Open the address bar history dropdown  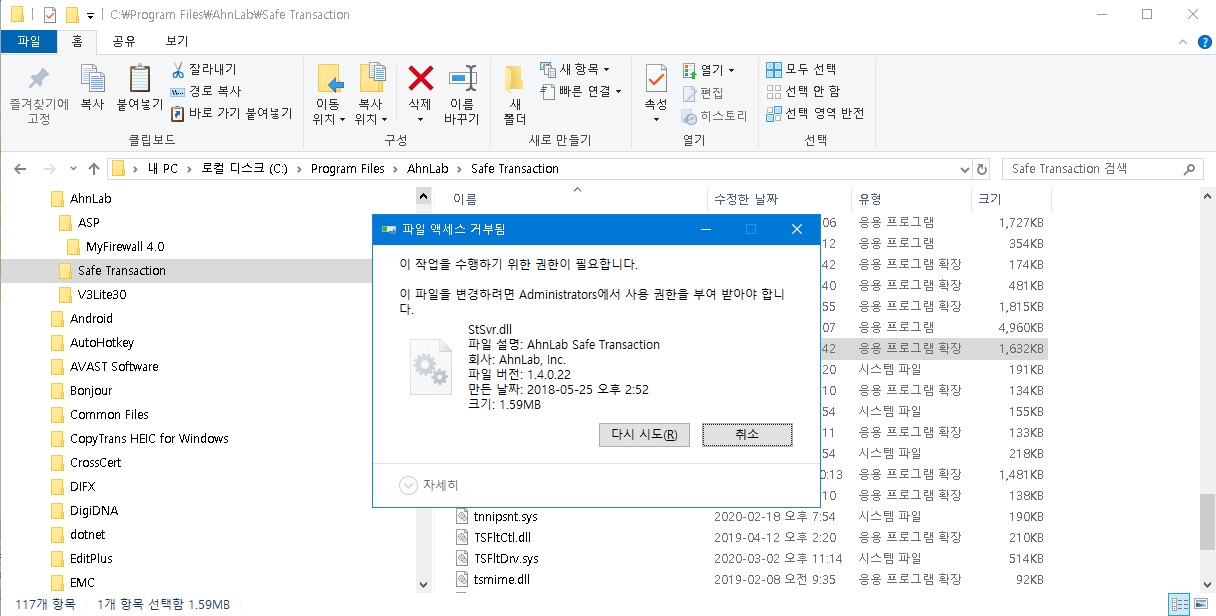[x=963, y=169]
